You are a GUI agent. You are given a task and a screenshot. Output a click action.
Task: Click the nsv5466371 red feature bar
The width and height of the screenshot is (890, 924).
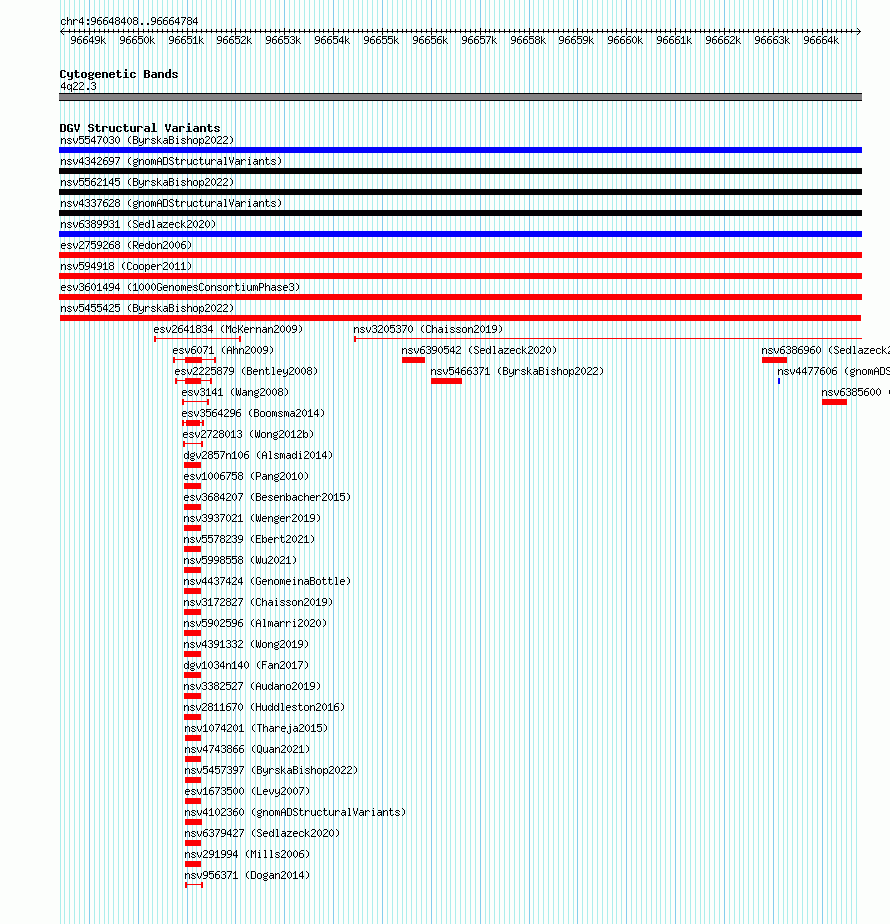click(x=446, y=381)
